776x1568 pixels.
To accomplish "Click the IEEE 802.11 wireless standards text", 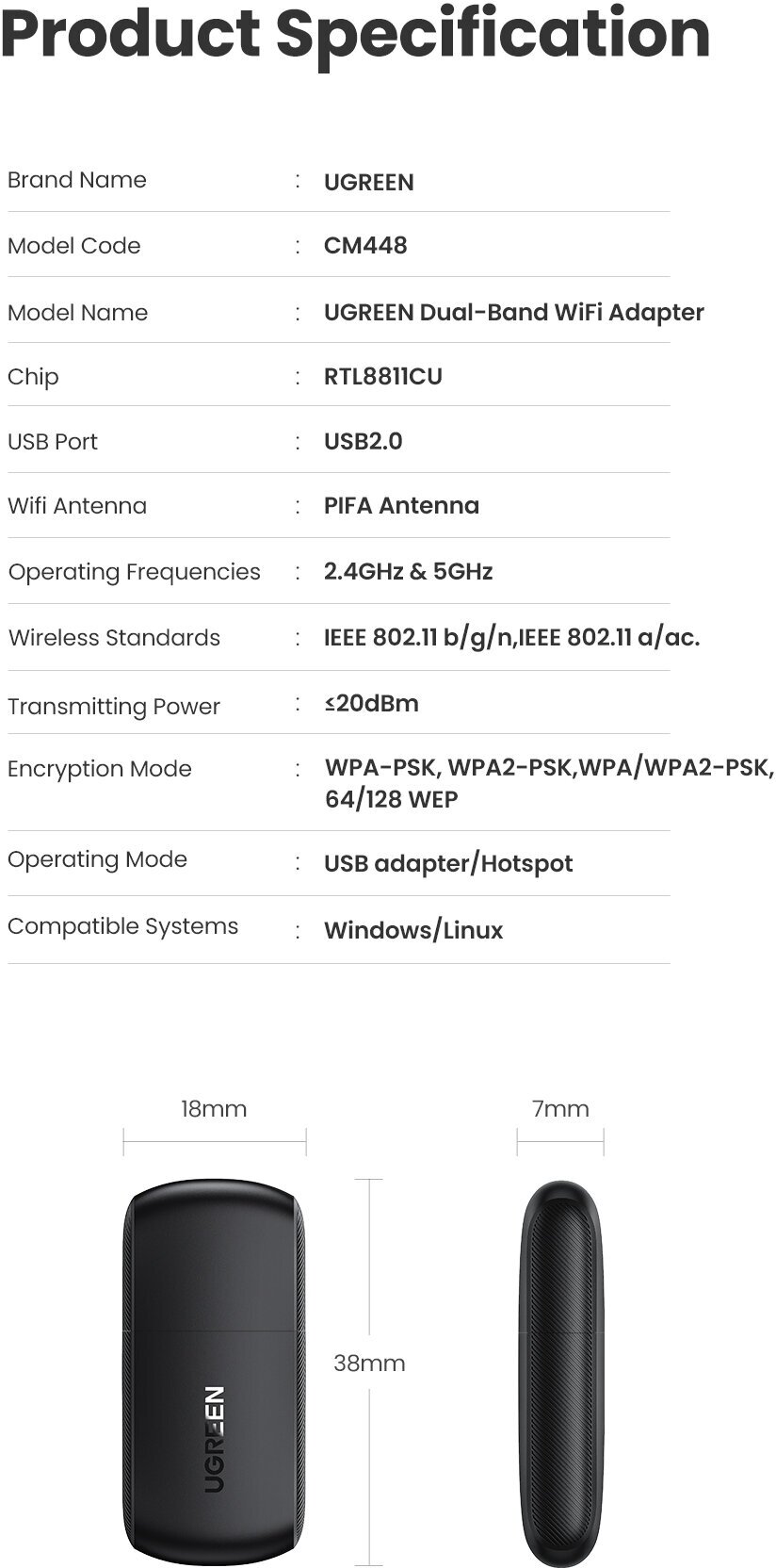I will pos(511,638).
